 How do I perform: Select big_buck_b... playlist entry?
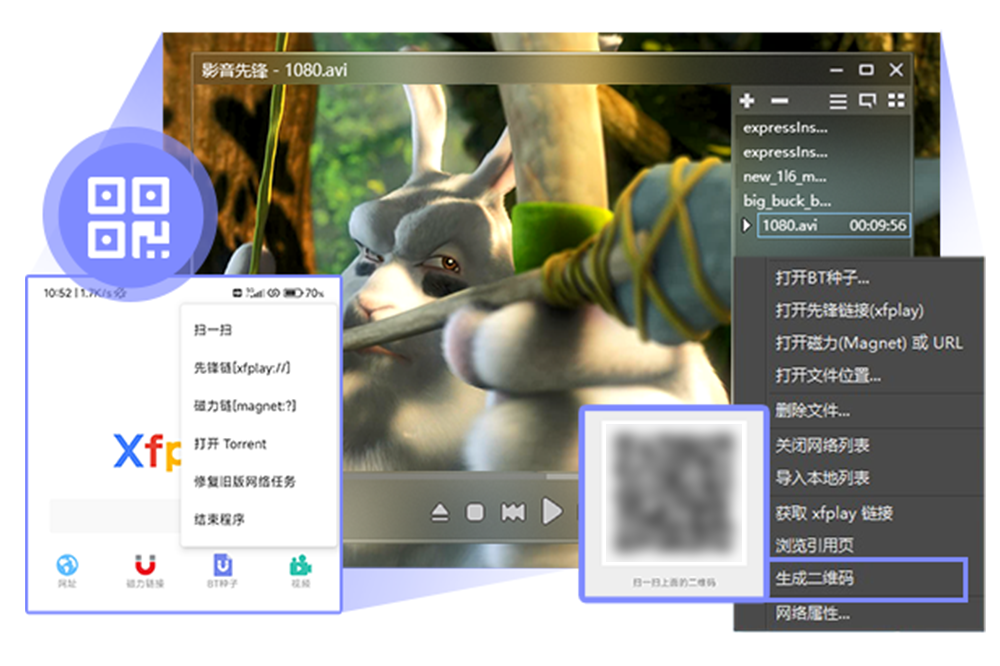pyautogui.click(x=787, y=201)
